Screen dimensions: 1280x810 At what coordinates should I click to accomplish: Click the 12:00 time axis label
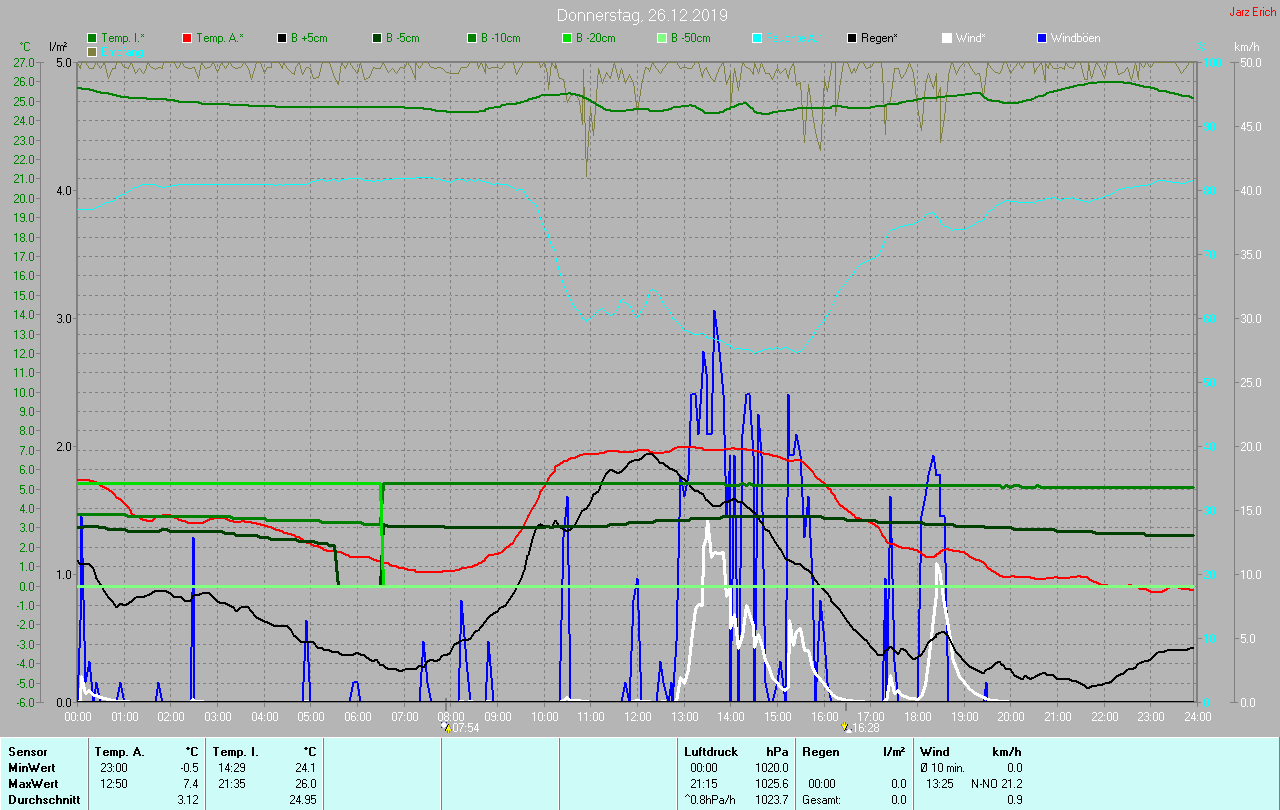pyautogui.click(x=638, y=717)
